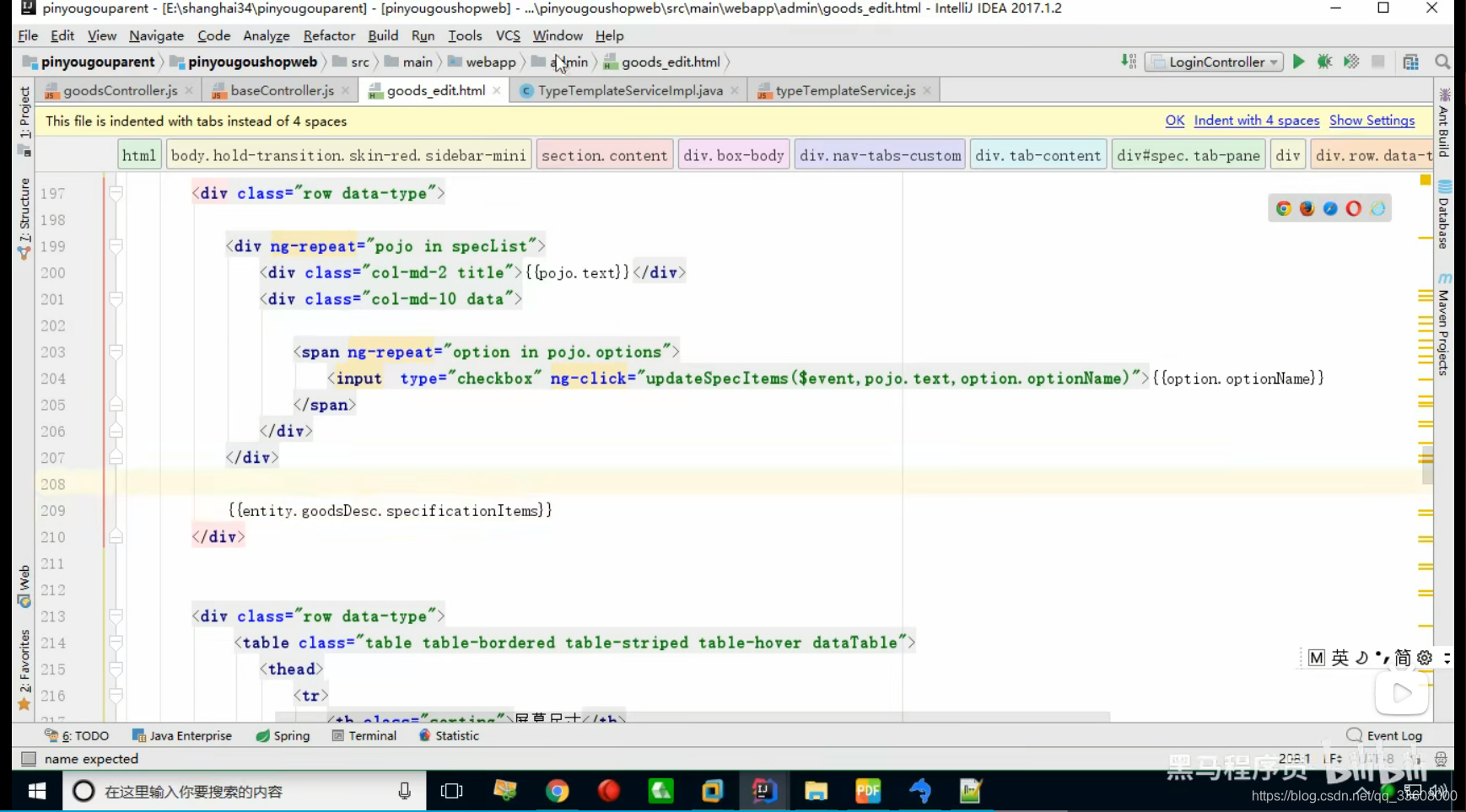Click the Make Project build icon
Image resolution: width=1466 pixels, height=812 pixels.
(x=1129, y=62)
